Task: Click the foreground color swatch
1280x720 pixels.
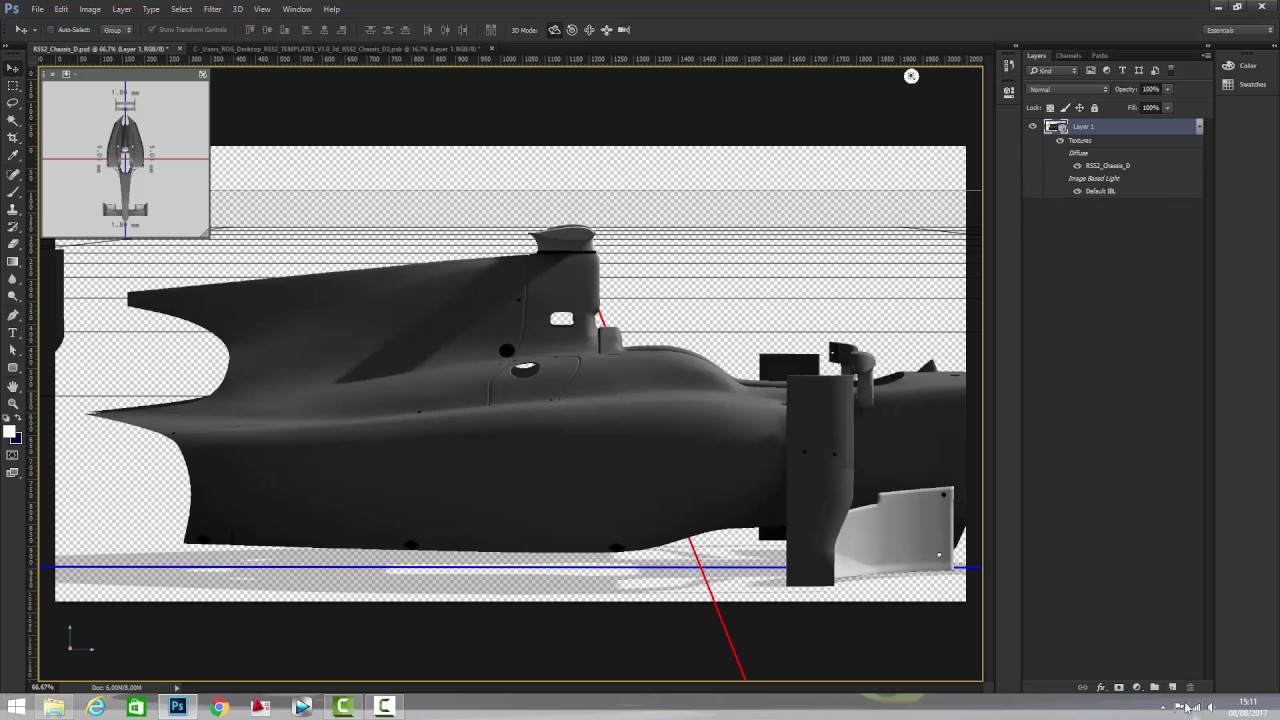Action: (9, 432)
